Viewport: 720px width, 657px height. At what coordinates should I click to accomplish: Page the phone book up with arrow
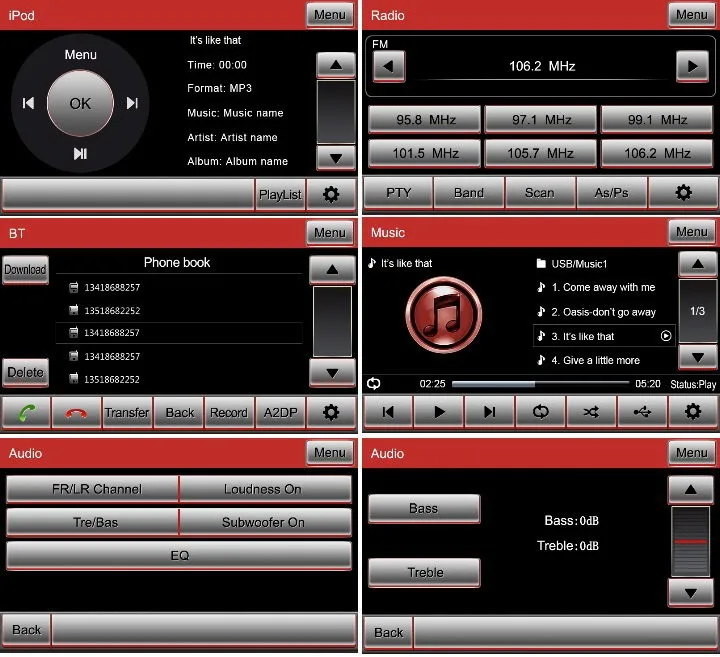pos(332,270)
